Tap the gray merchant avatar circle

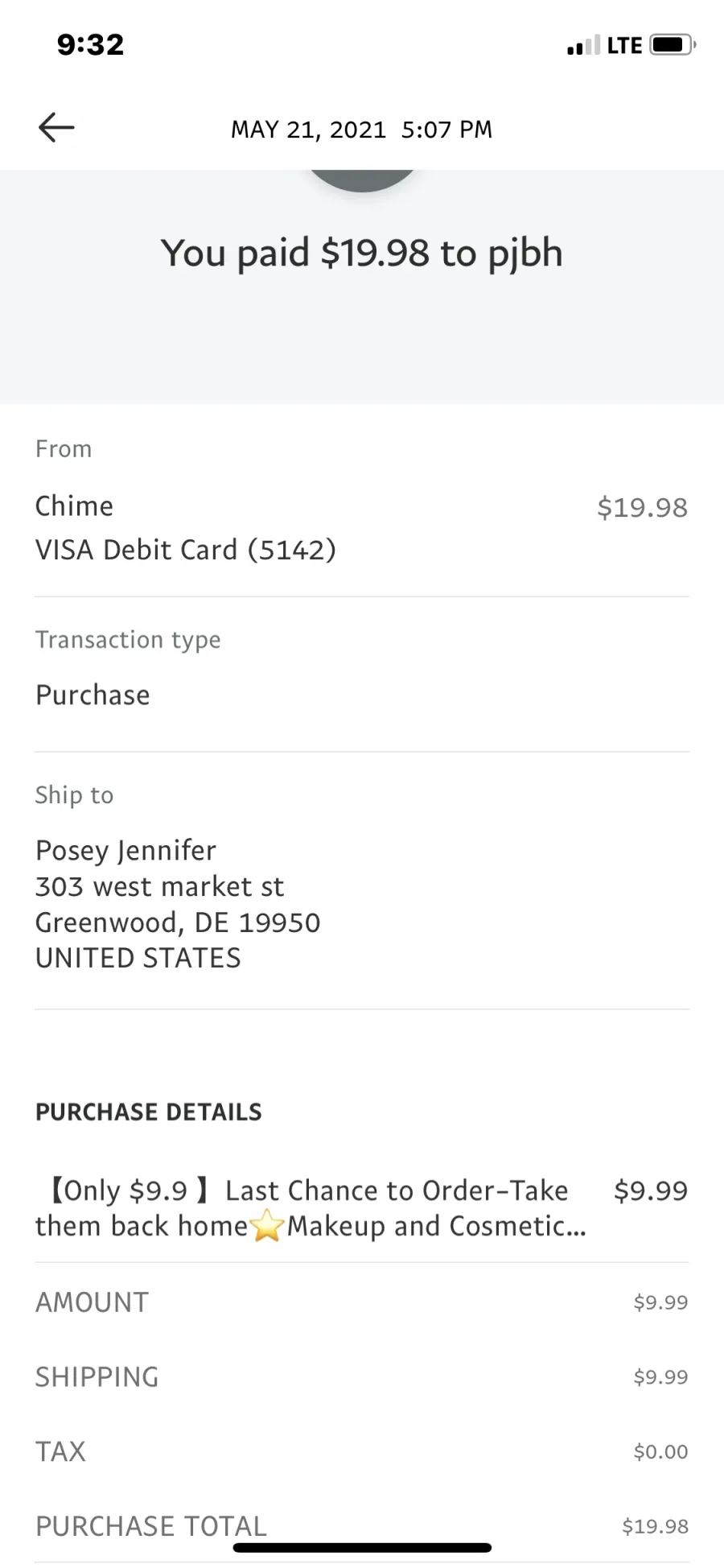(362, 180)
